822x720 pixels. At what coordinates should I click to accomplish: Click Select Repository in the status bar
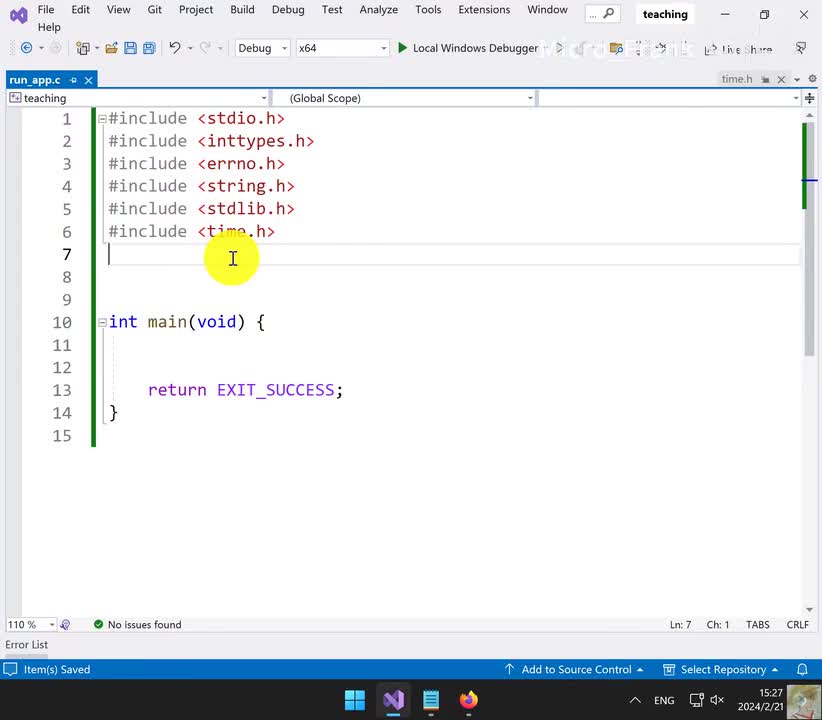(x=721, y=670)
